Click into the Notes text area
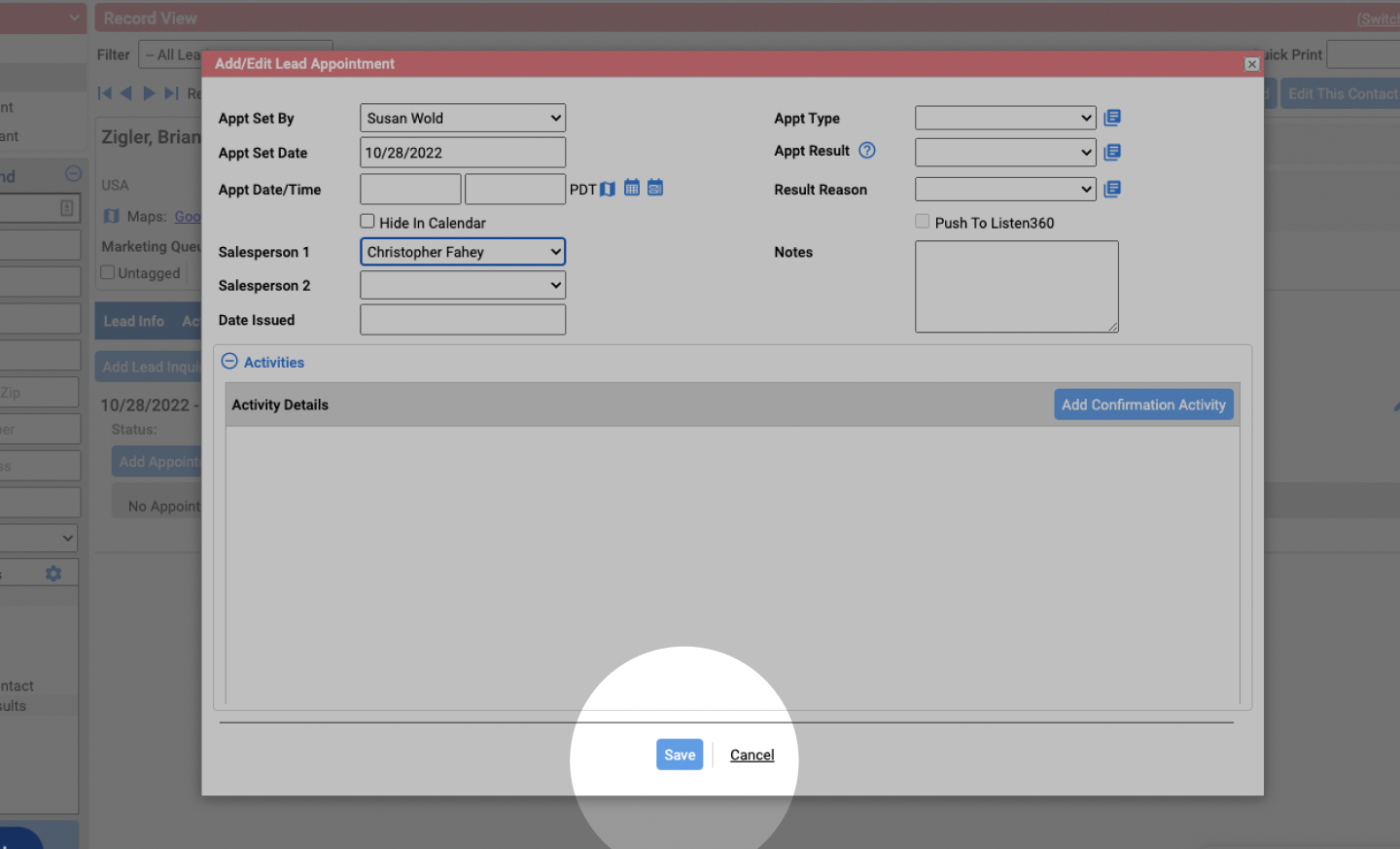This screenshot has height=849, width=1400. click(1017, 287)
